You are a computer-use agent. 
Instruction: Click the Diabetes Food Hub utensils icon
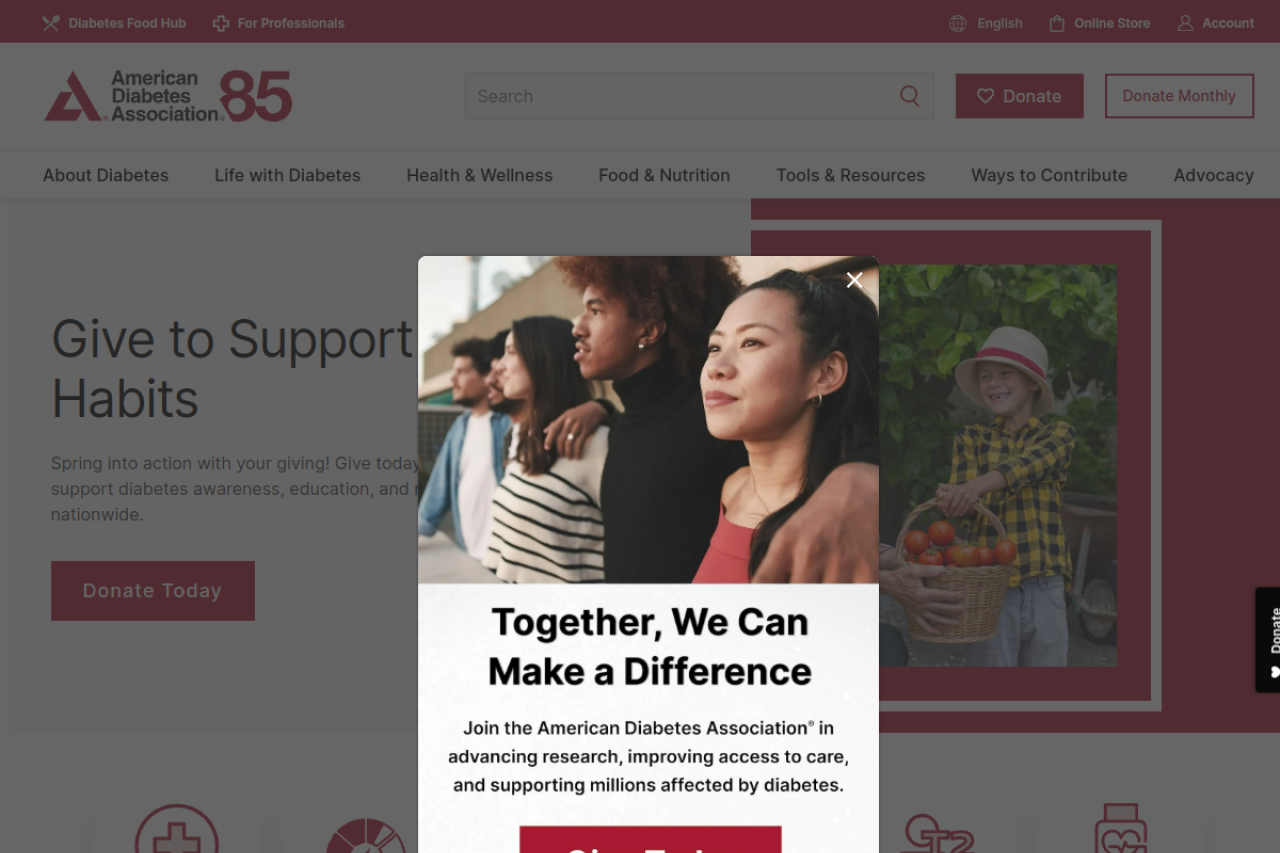click(x=51, y=23)
